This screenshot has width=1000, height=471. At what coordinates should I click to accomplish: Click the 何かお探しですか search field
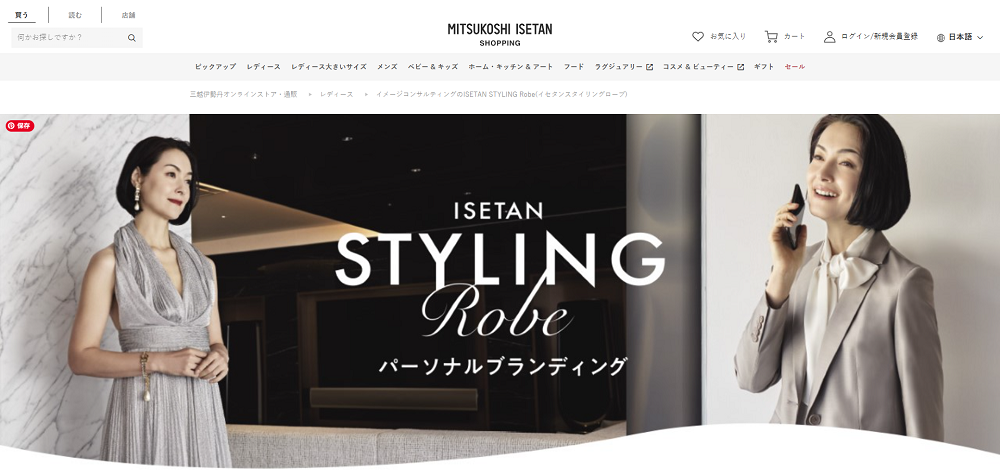(x=69, y=38)
